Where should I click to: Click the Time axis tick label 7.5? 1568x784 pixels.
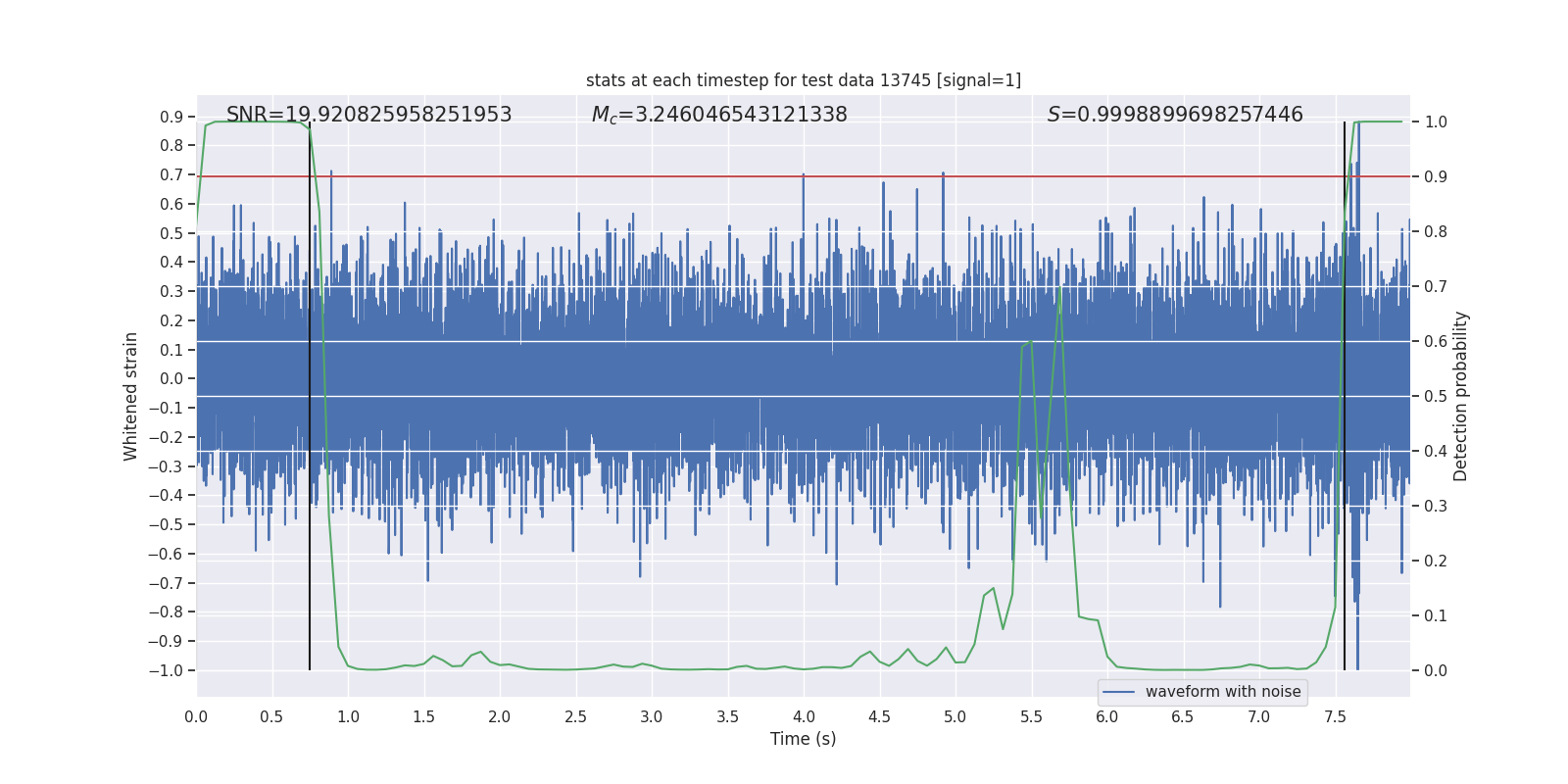1335,716
